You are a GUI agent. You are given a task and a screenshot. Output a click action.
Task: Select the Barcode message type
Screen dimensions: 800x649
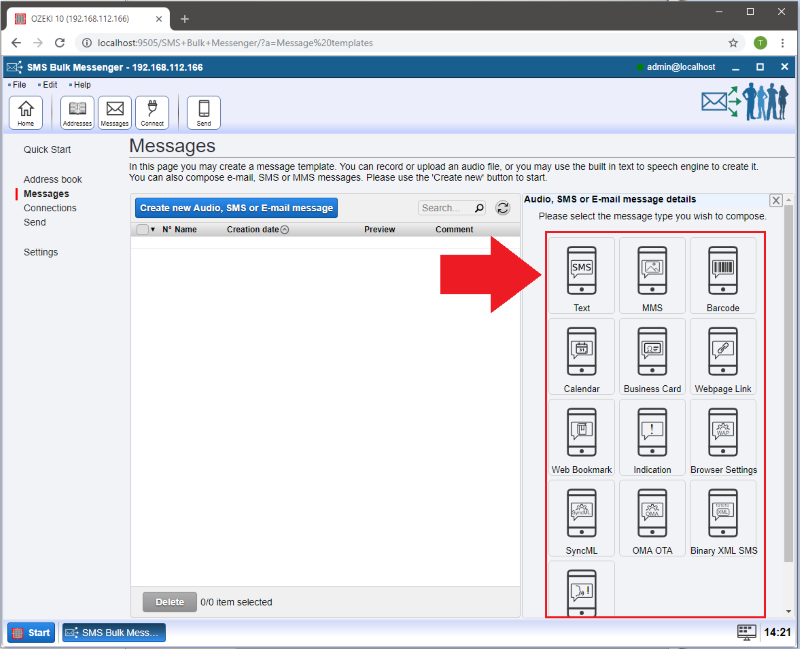pos(722,275)
